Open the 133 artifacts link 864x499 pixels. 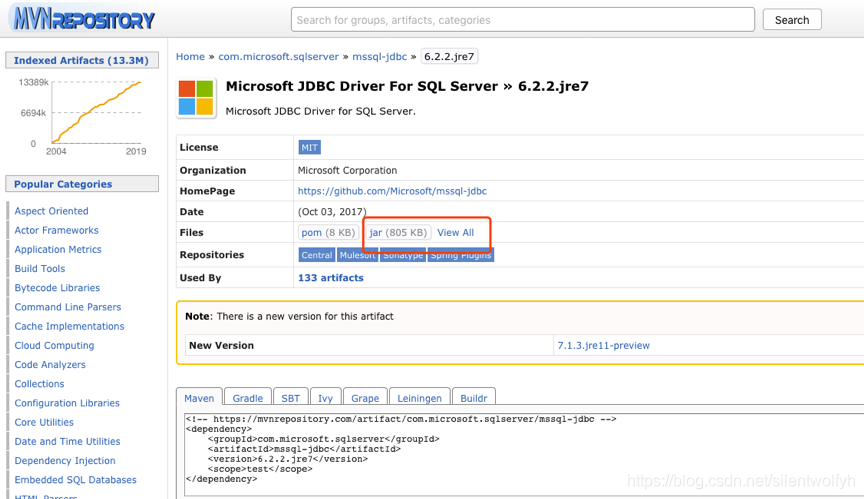[x=331, y=278]
